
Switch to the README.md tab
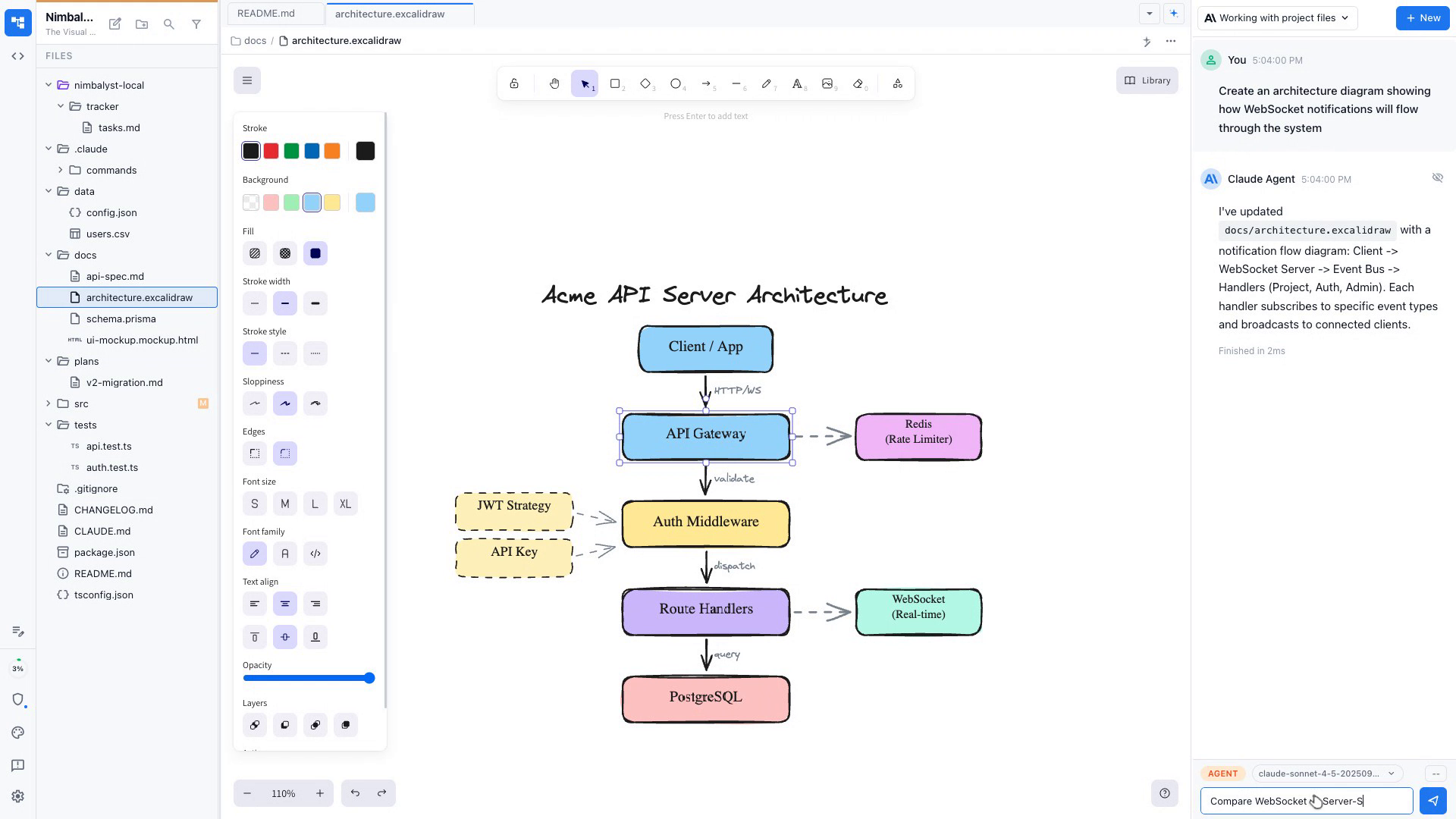266,14
